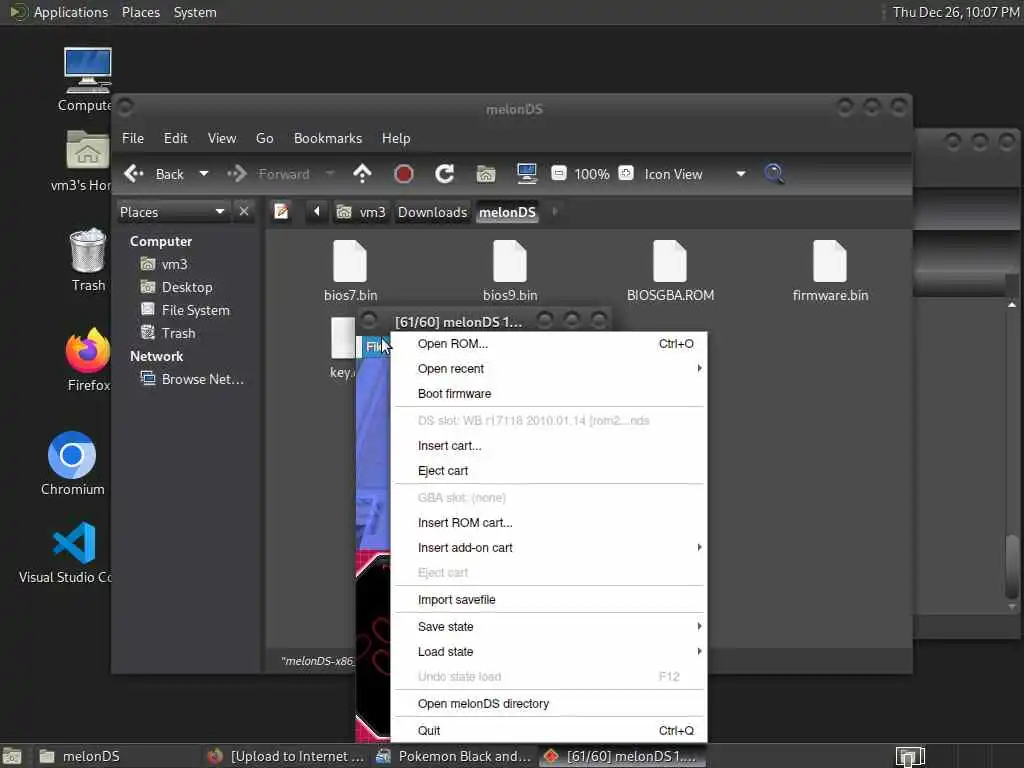This screenshot has width=1024, height=768.
Task: Open the file manager File menu
Action: [x=133, y=138]
